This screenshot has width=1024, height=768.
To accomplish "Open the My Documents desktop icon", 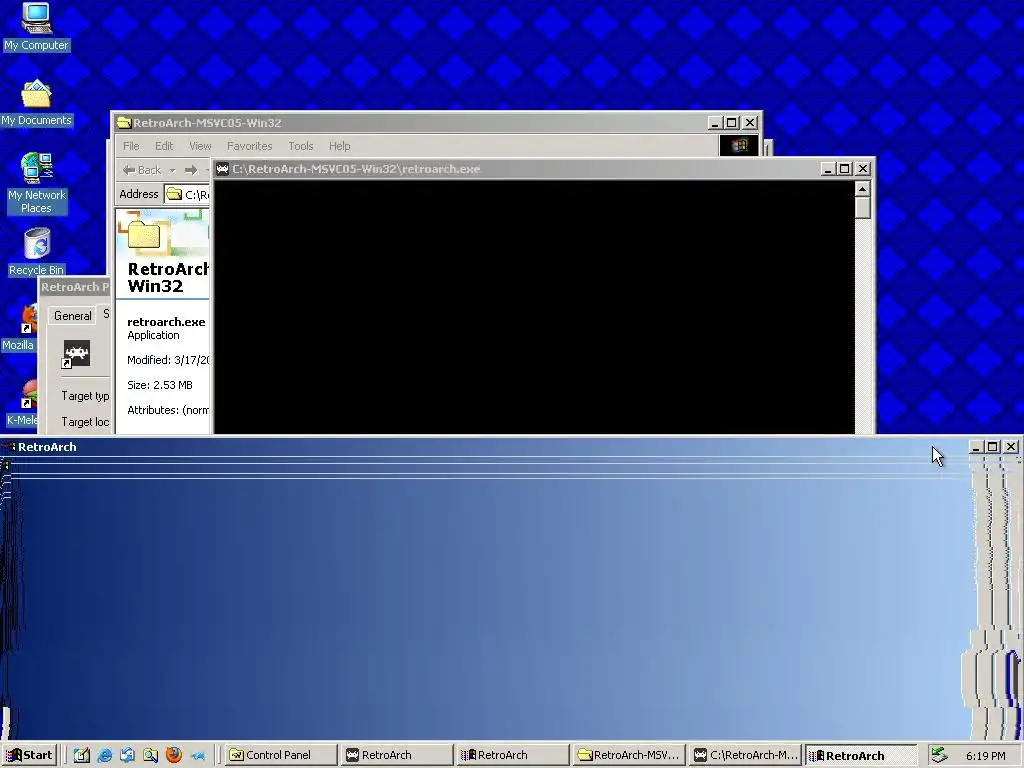I will pyautogui.click(x=36, y=103).
